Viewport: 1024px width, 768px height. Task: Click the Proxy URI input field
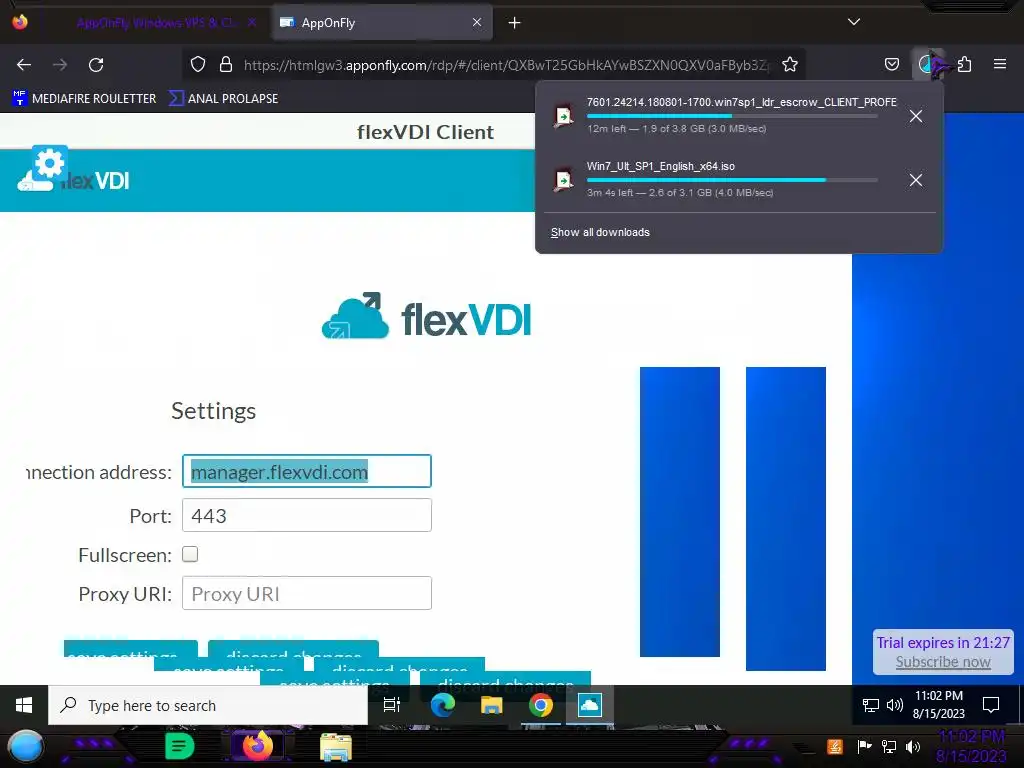tap(306, 593)
